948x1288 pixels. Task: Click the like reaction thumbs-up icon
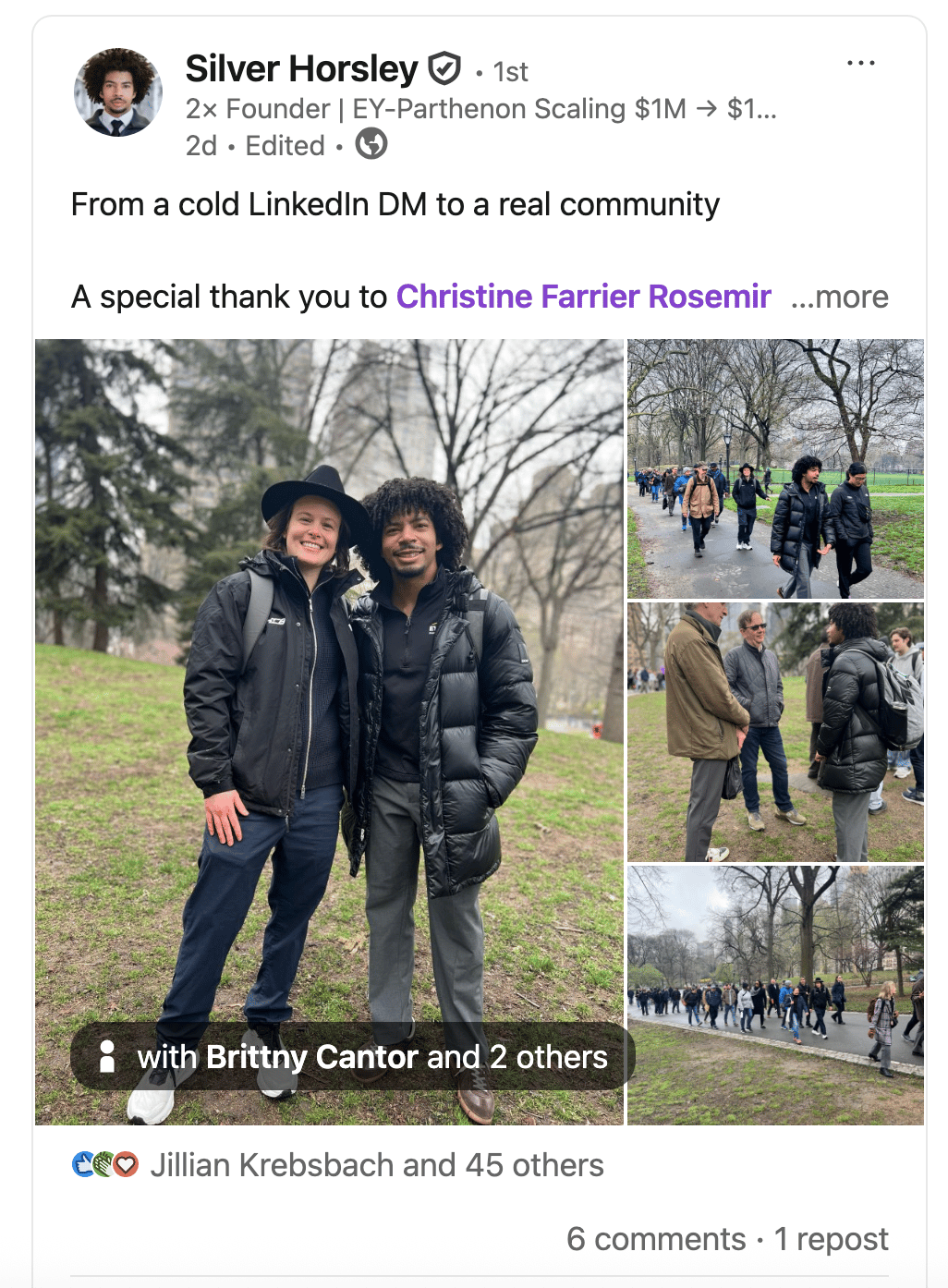tap(83, 1164)
